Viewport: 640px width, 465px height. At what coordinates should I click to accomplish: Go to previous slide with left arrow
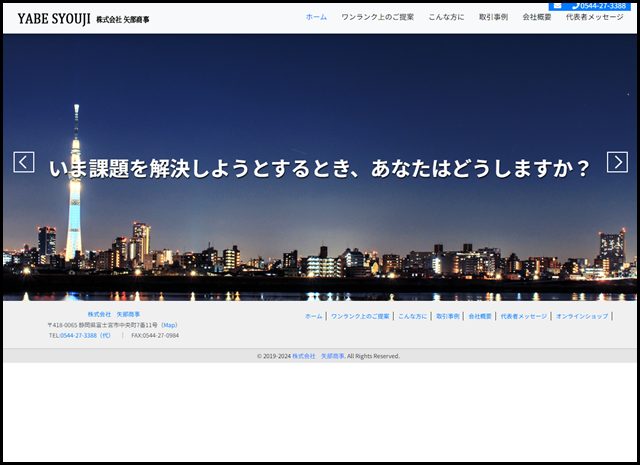[x=24, y=162]
